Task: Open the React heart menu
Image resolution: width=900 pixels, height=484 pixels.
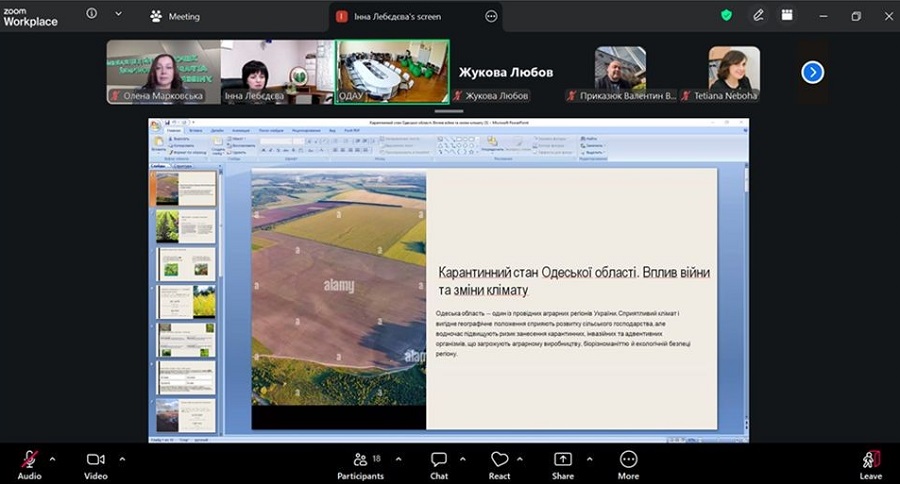Action: [x=499, y=464]
